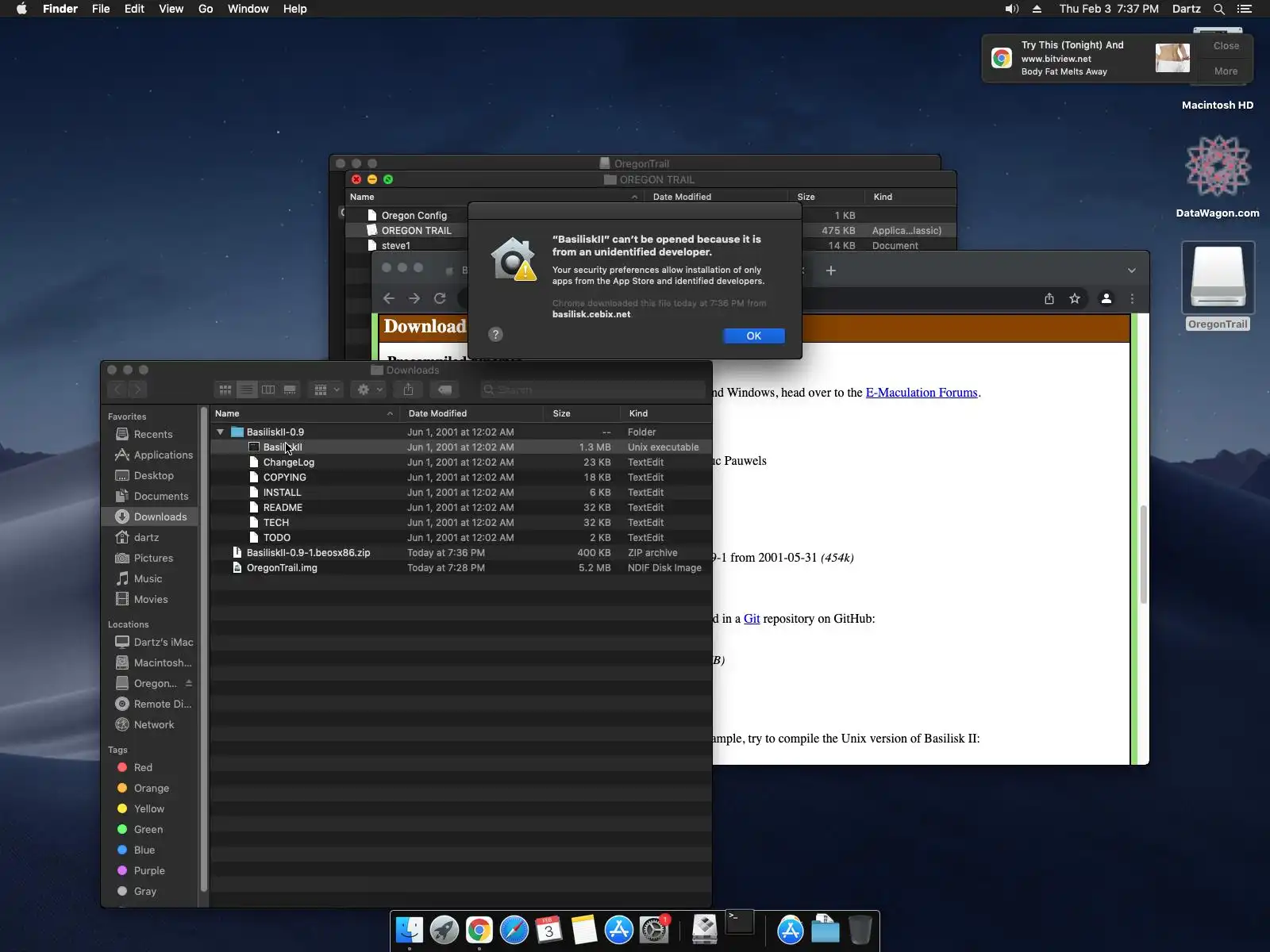Switch Downloads window to column view
Viewport: 1270px width, 952px height.
click(268, 390)
